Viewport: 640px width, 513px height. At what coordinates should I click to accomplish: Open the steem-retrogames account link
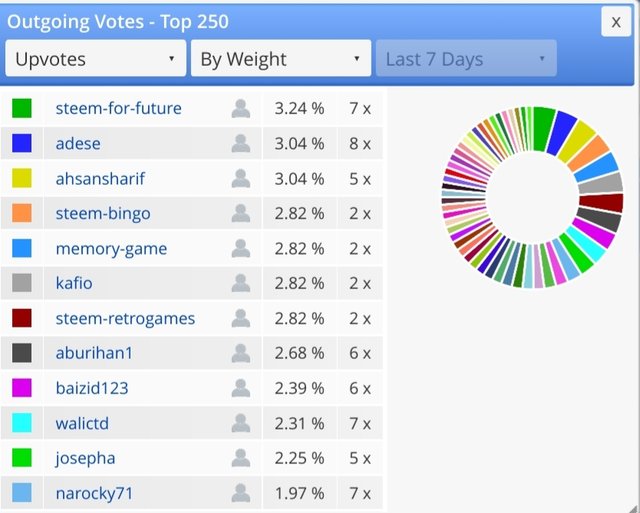125,319
